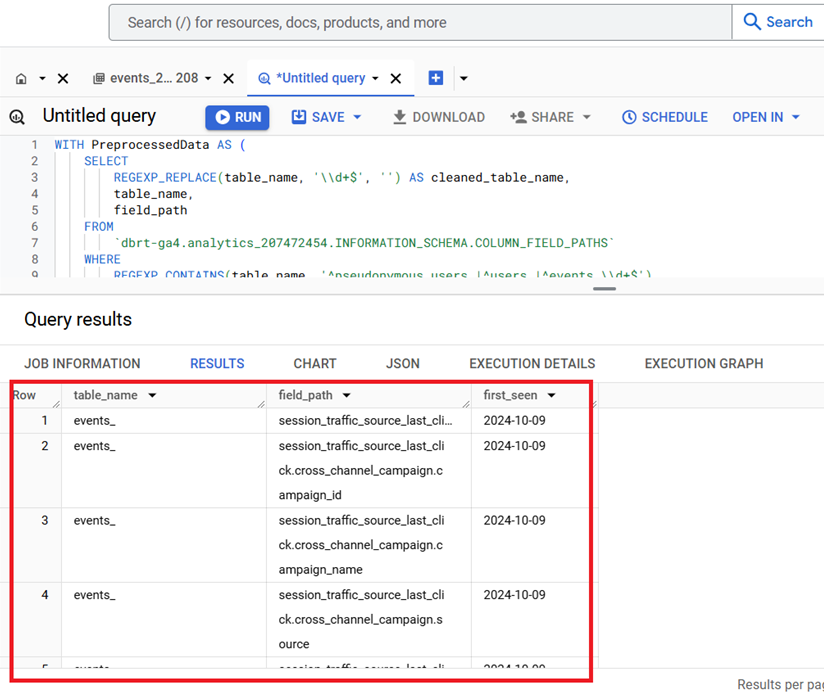
Task: Open the CHART tab
Action: pos(315,364)
